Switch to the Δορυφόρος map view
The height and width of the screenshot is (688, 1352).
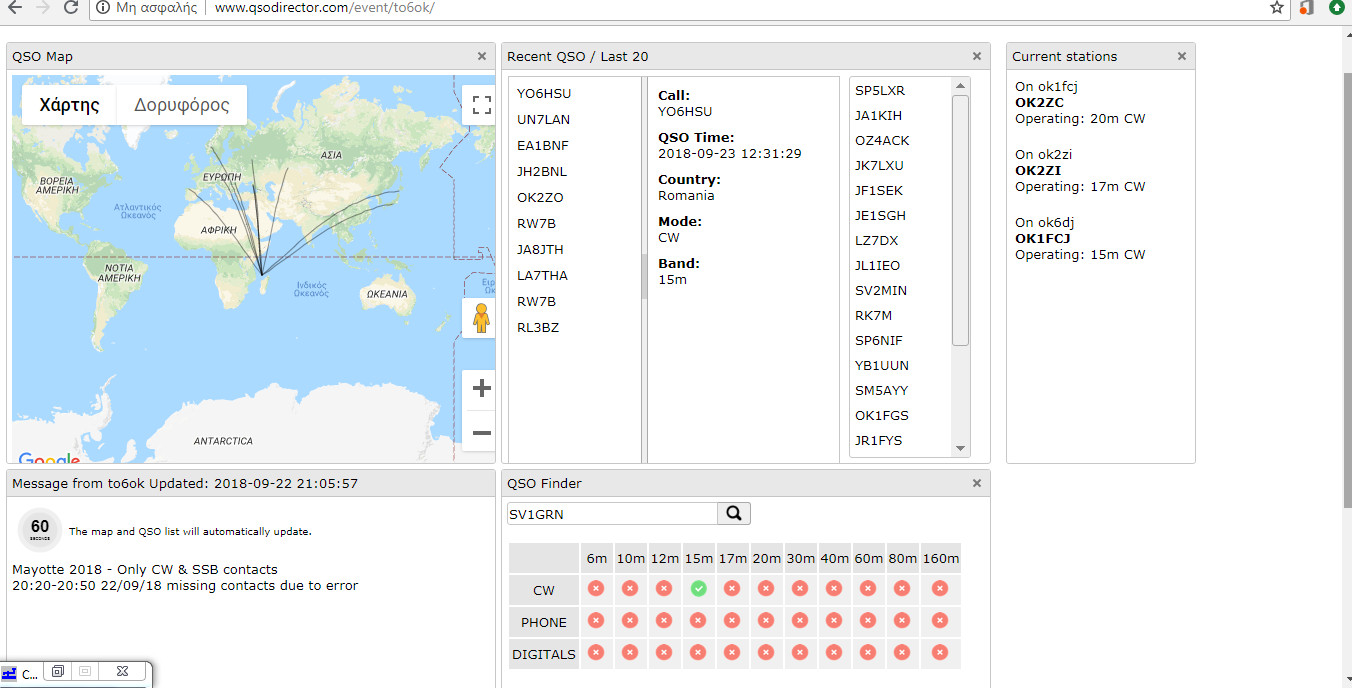[183, 104]
